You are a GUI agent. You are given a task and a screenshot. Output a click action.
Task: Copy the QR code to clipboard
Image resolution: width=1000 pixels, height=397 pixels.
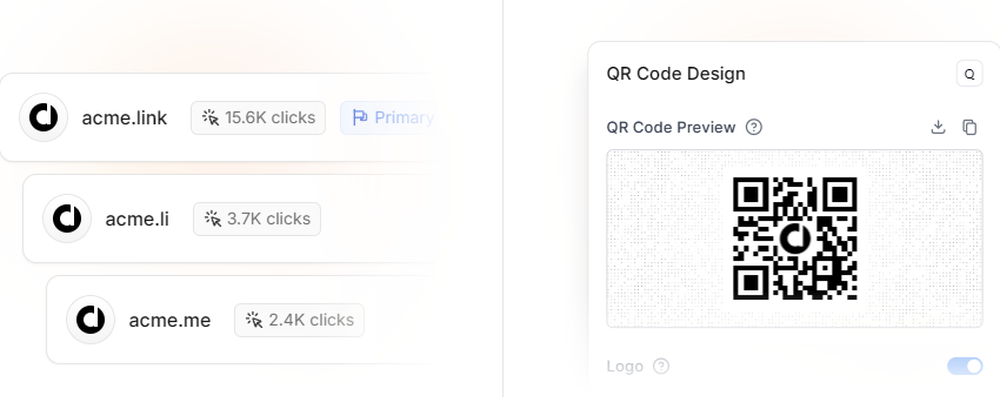(x=969, y=127)
